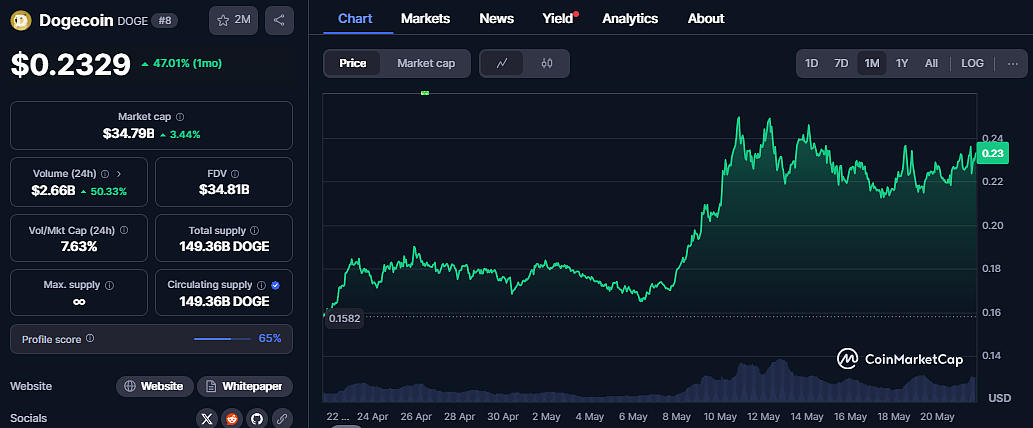Click the Total supply info icon
The image size is (1033, 428).
coord(254,230)
